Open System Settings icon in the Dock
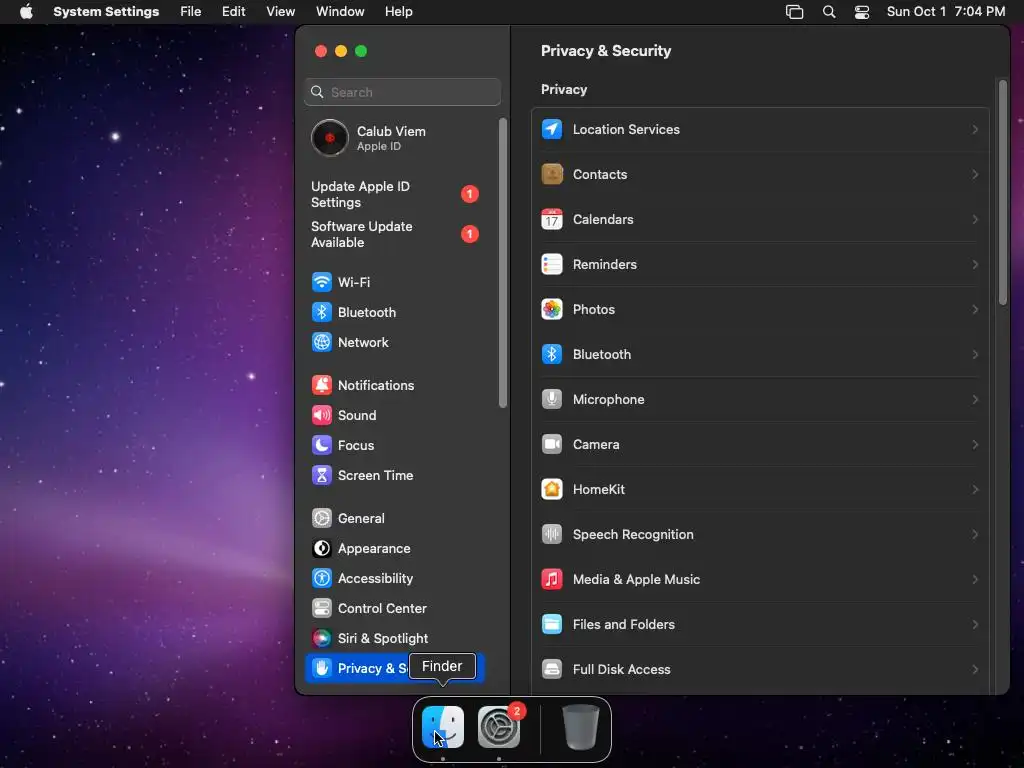Viewport: 1024px width, 768px height. coord(499,727)
